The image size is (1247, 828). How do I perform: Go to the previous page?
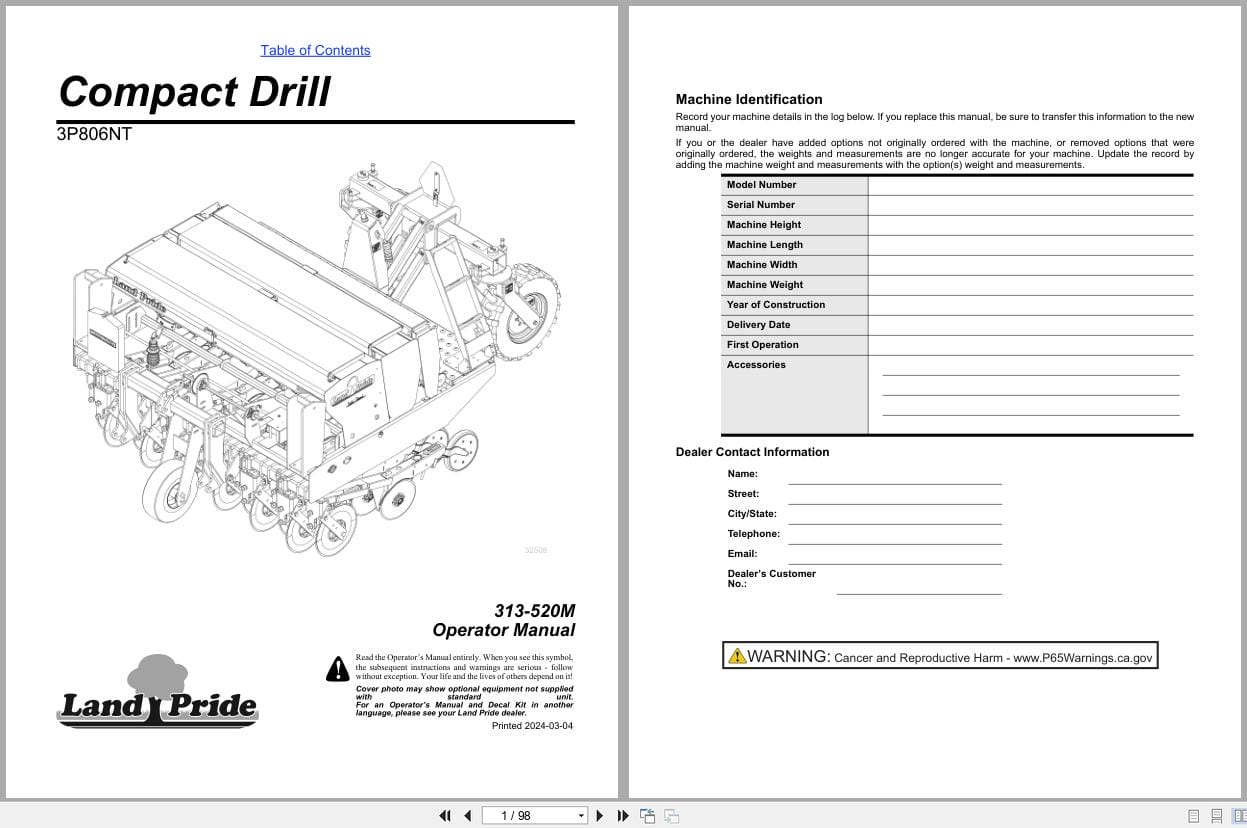(467, 816)
